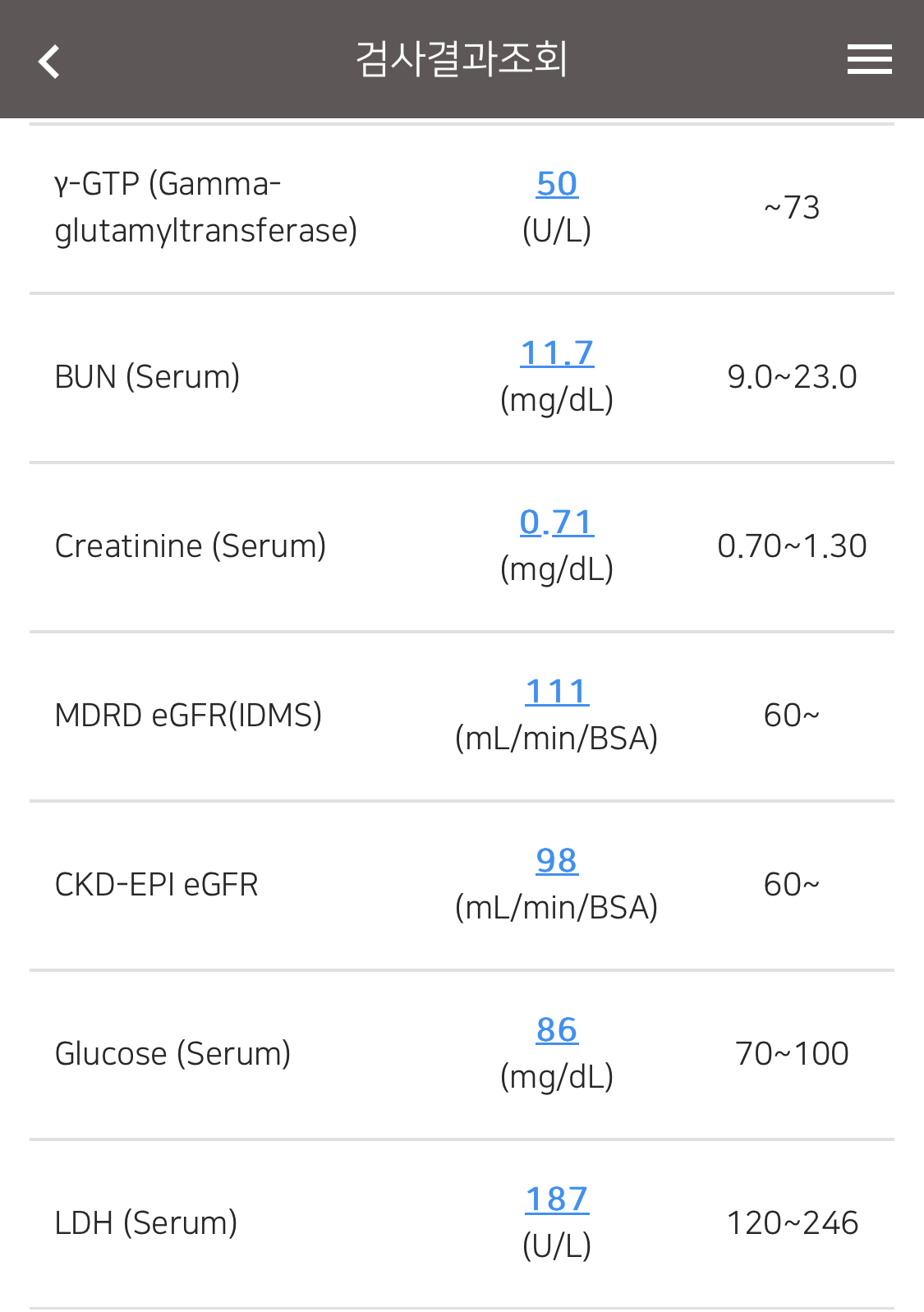The width and height of the screenshot is (924, 1312).
Task: Select the BUN (Serum) test name
Action: (x=147, y=377)
